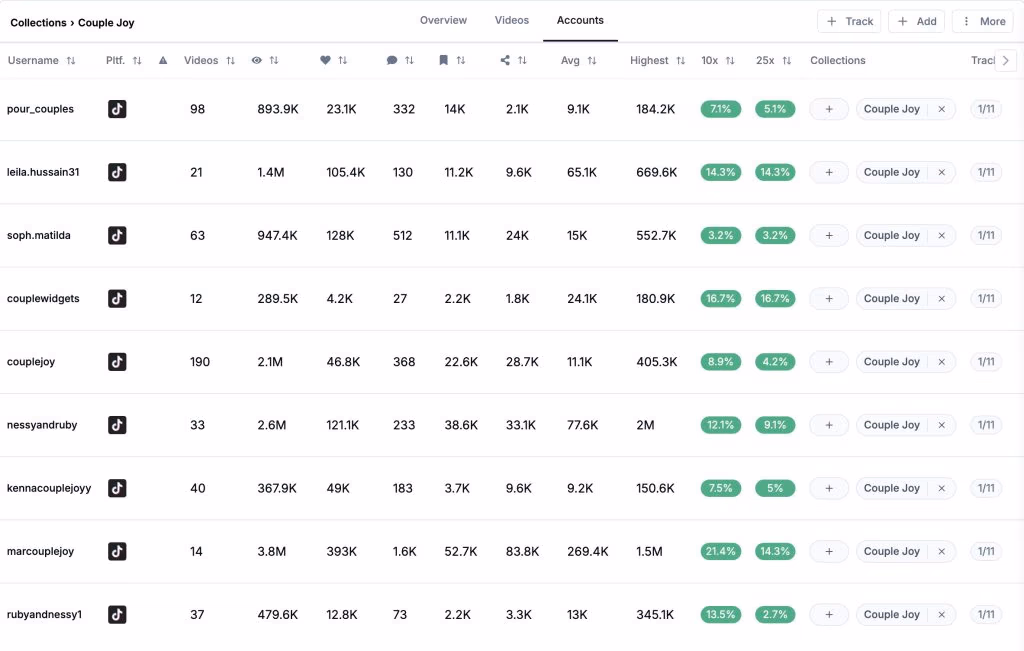The image size is (1024, 651).
Task: Switch to the Overview tab
Action: pos(443,20)
